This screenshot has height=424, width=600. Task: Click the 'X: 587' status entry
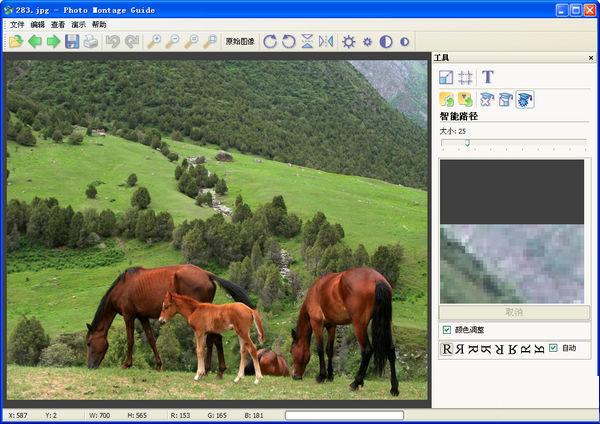tap(18, 415)
